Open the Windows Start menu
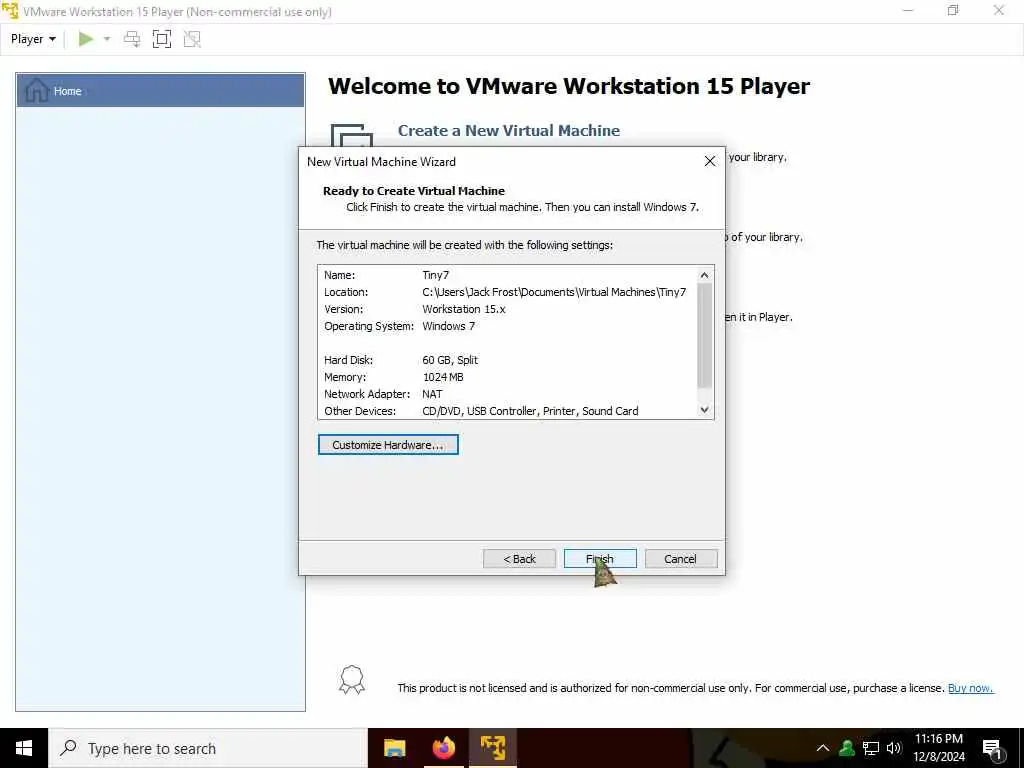The height and width of the screenshot is (768, 1024). click(x=24, y=748)
